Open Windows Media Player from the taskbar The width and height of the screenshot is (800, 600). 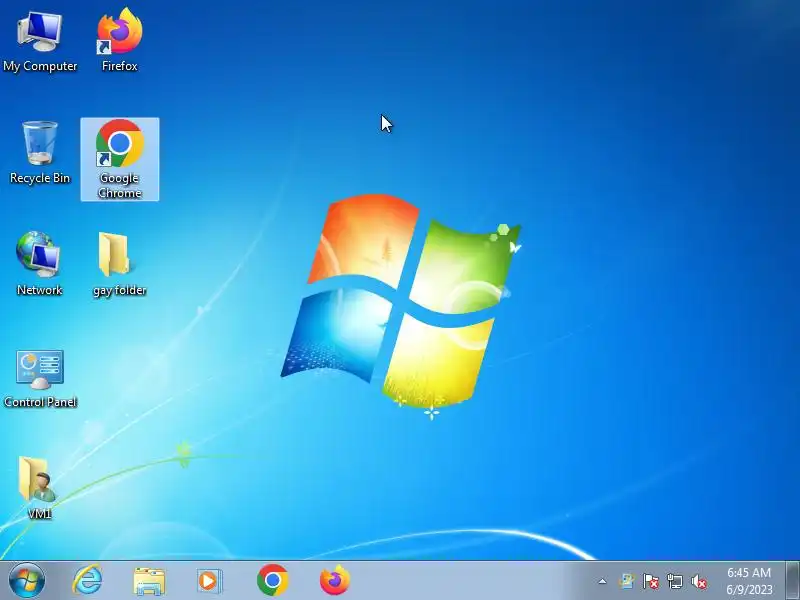pos(209,581)
